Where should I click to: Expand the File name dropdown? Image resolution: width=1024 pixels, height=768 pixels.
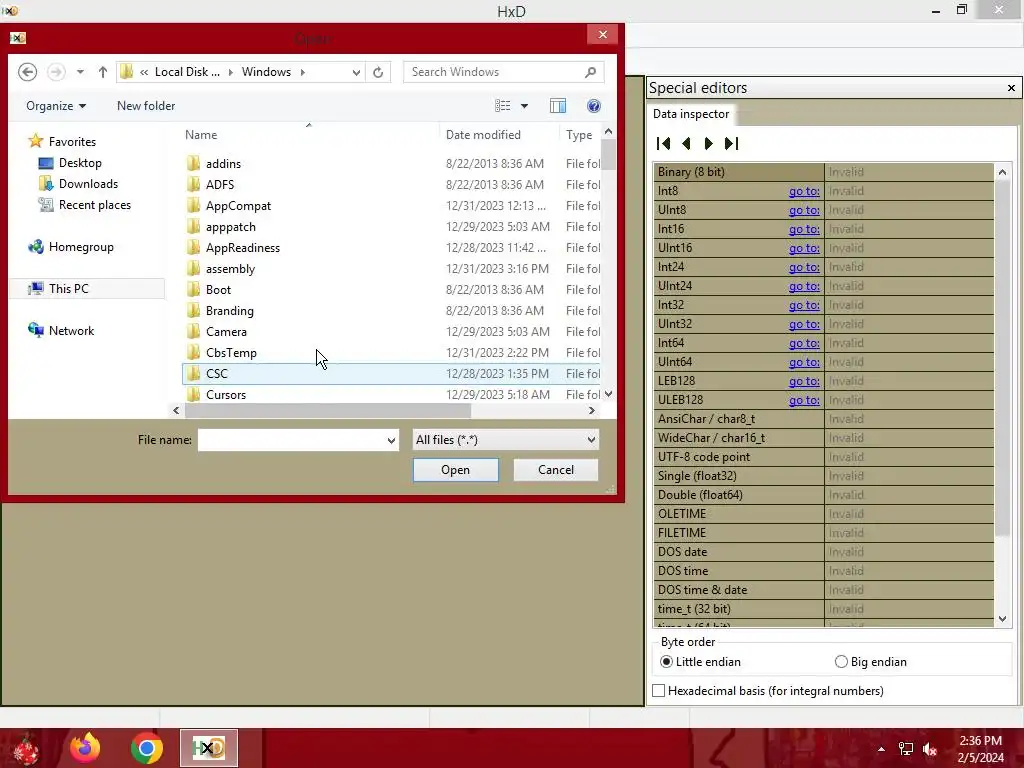(x=391, y=440)
